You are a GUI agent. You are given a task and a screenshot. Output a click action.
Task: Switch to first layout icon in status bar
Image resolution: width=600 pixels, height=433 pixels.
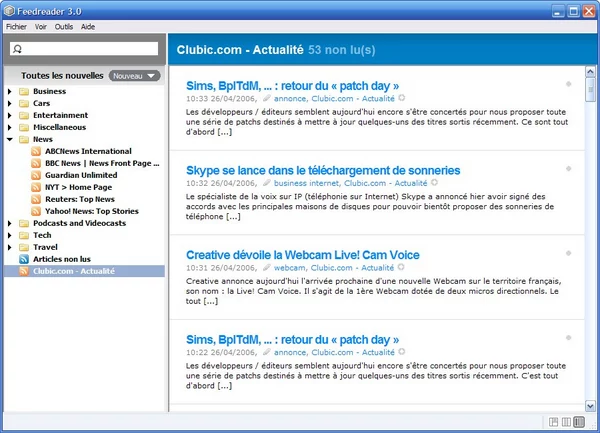[553, 422]
